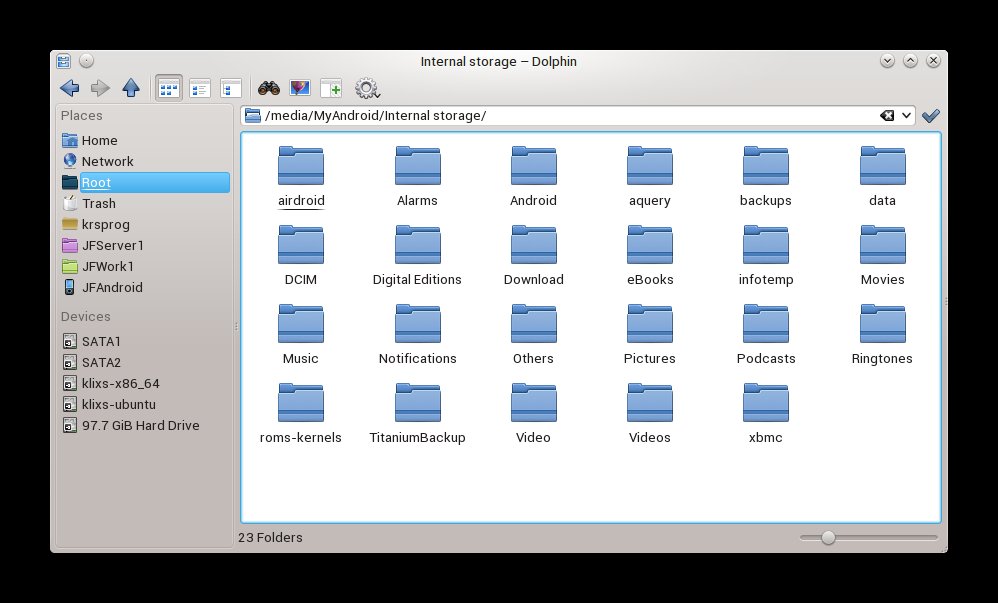Select the backups folder icon

tap(766, 166)
